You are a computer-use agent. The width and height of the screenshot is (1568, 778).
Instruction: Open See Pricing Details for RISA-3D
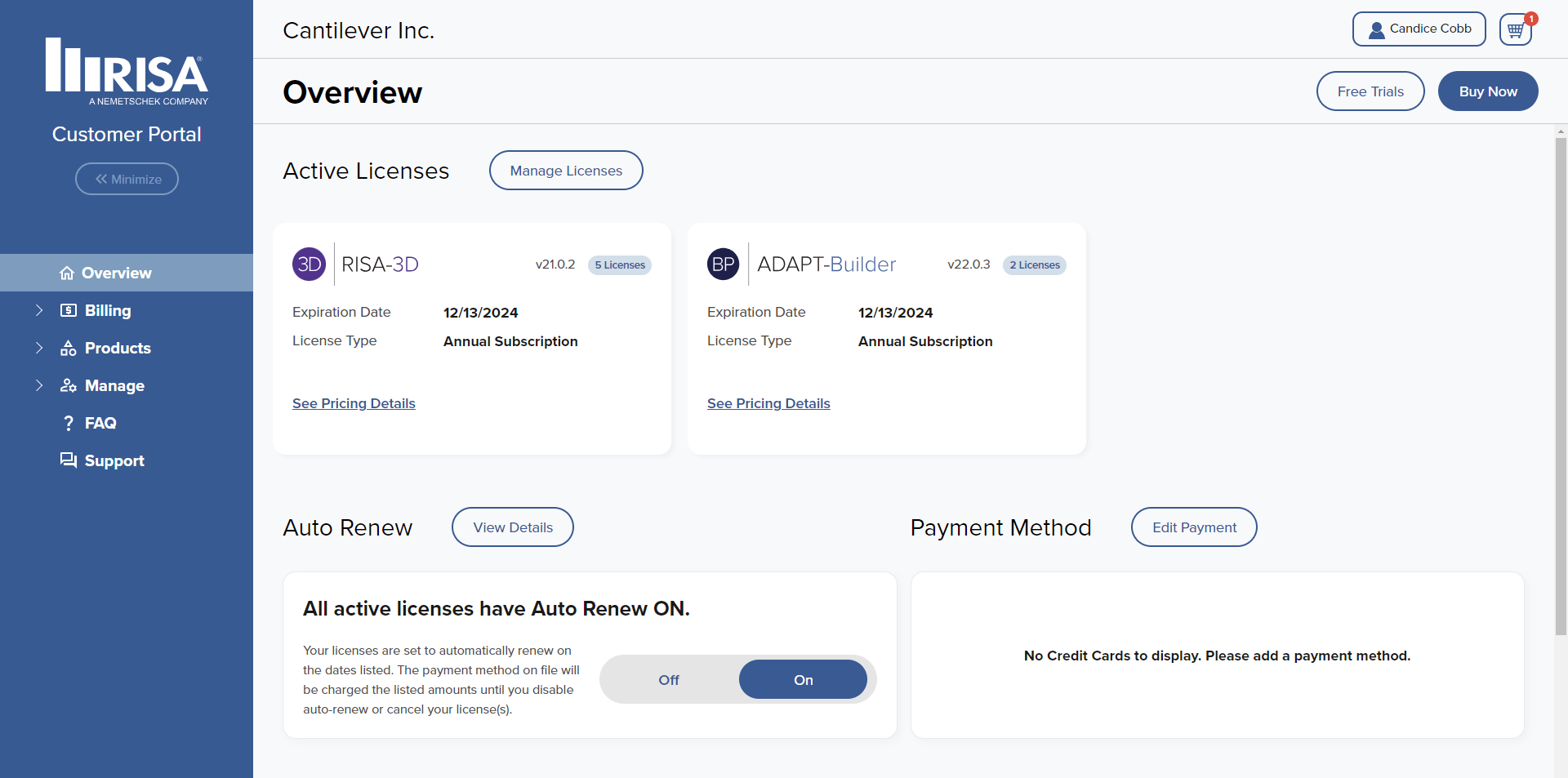coord(354,403)
